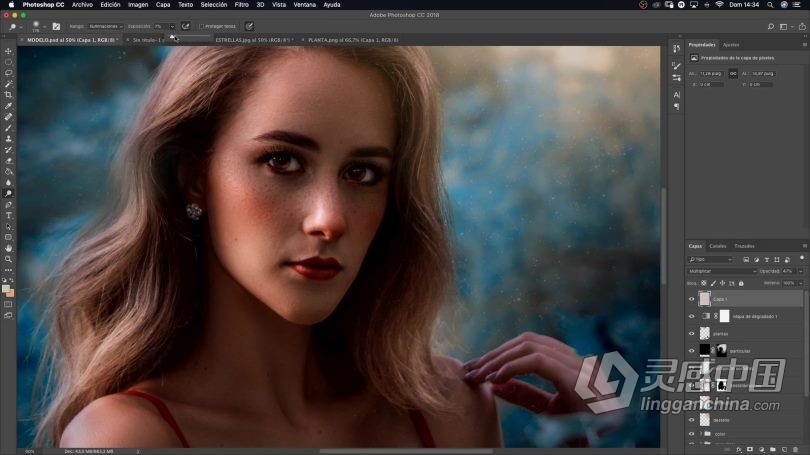Select the Dodge tool
810x455 pixels.
[x=8, y=194]
